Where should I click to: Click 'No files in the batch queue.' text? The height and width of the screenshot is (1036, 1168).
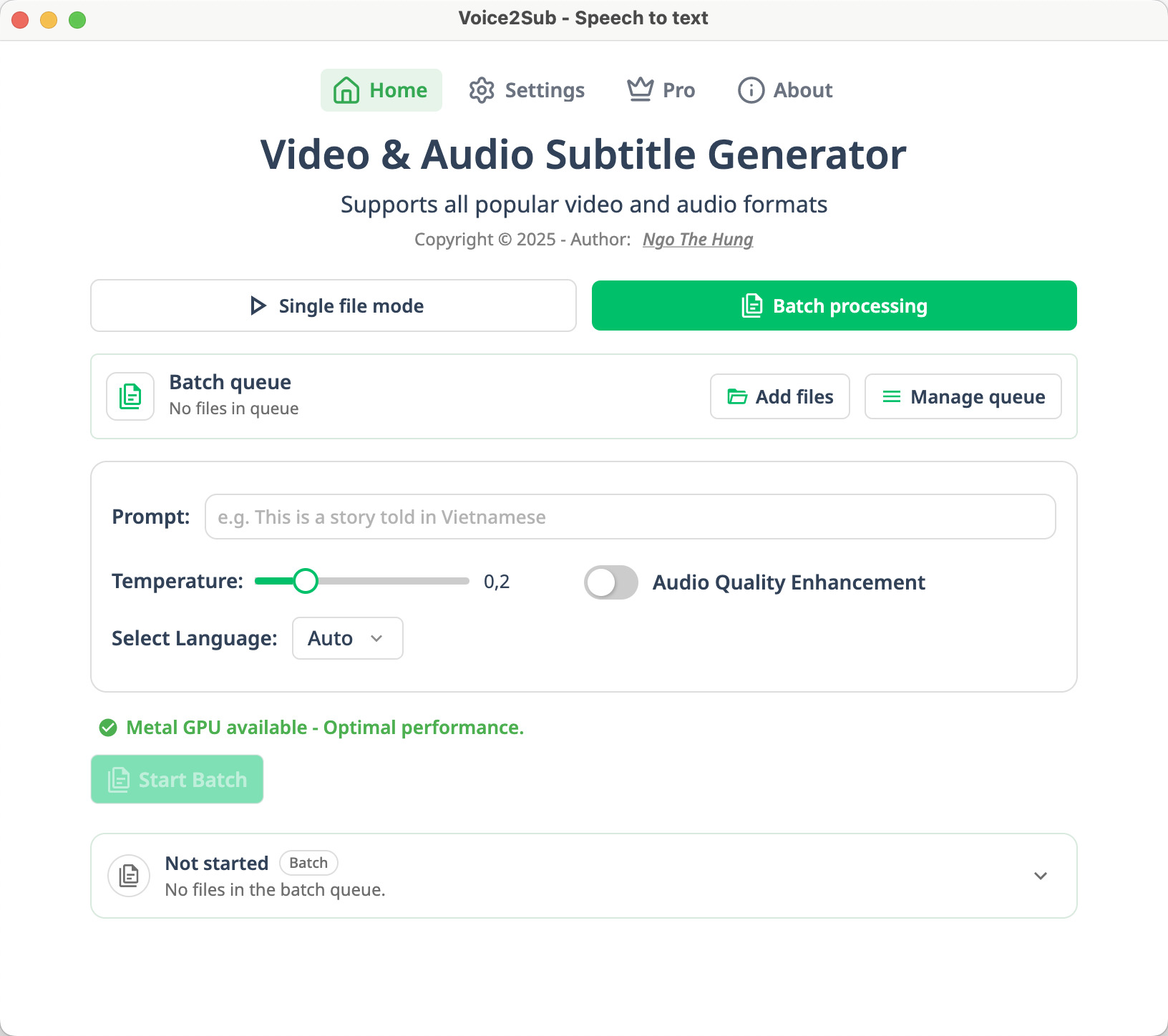(x=275, y=889)
